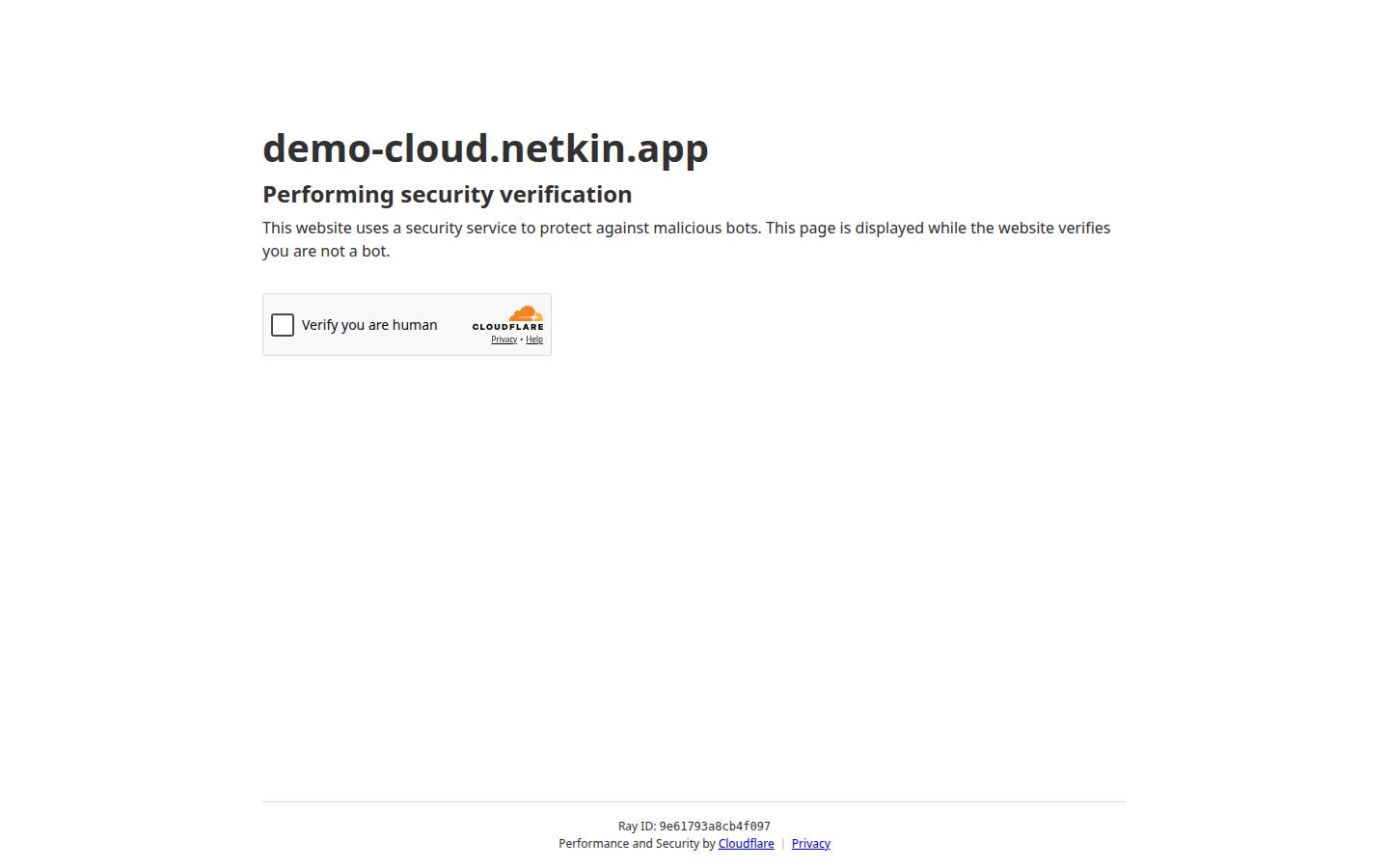The image size is (1389, 868).
Task: Click the 'Performing security verification' subheading
Action: coord(447,195)
